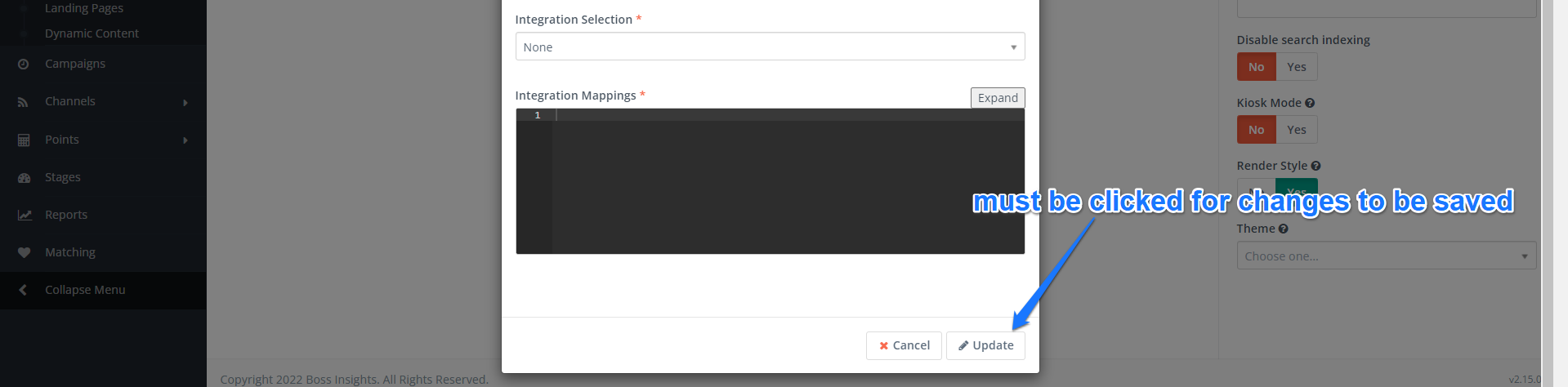Click the Points calculator icon

coord(24,140)
